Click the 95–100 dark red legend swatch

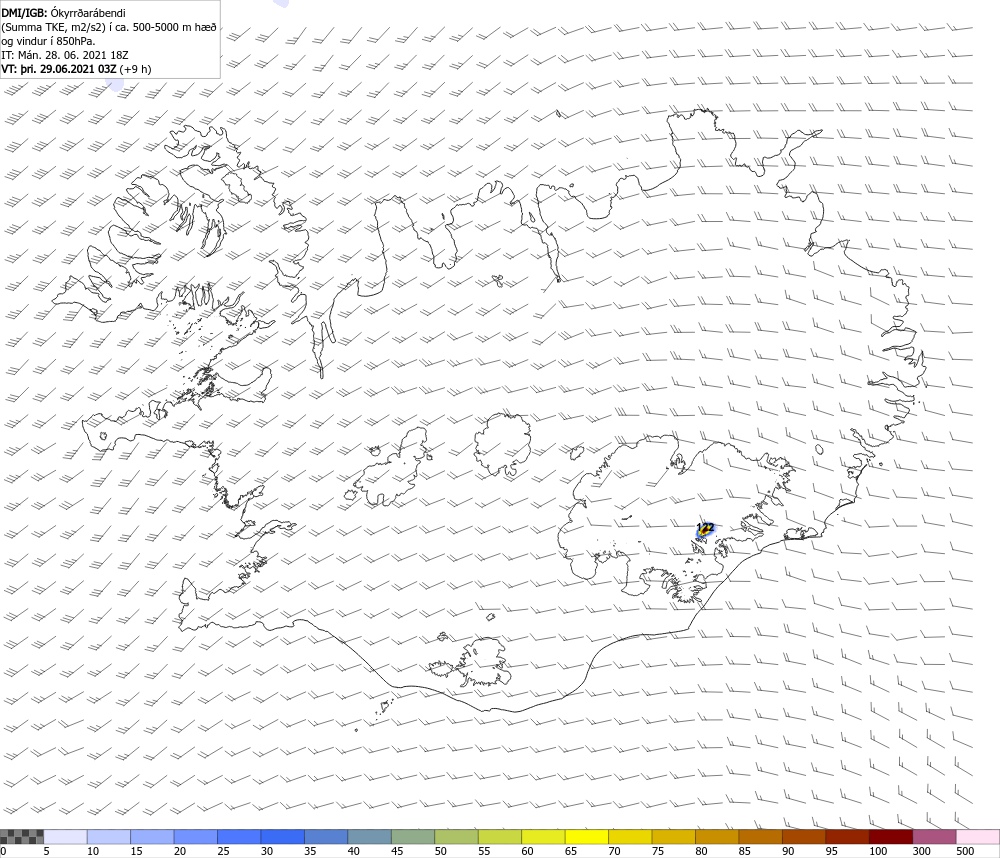coord(847,837)
